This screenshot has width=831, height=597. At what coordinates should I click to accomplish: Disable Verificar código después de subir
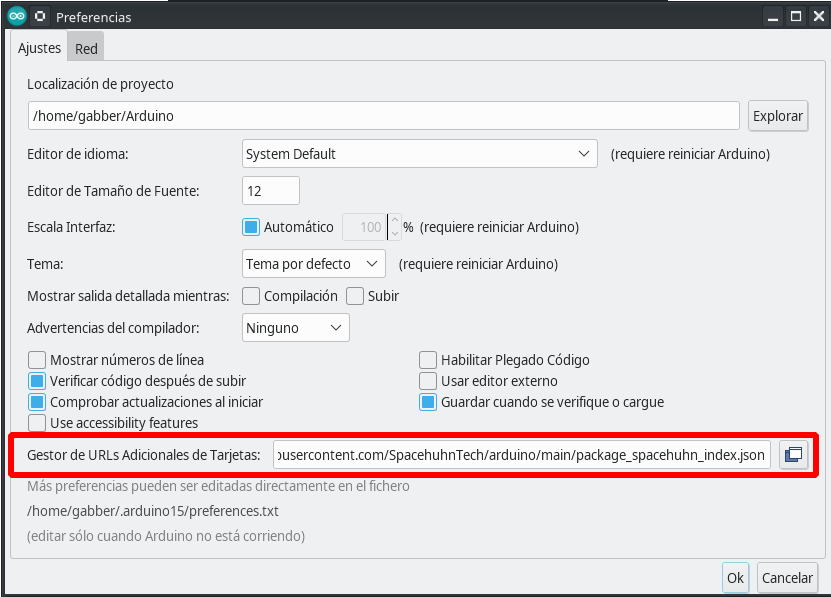37,380
